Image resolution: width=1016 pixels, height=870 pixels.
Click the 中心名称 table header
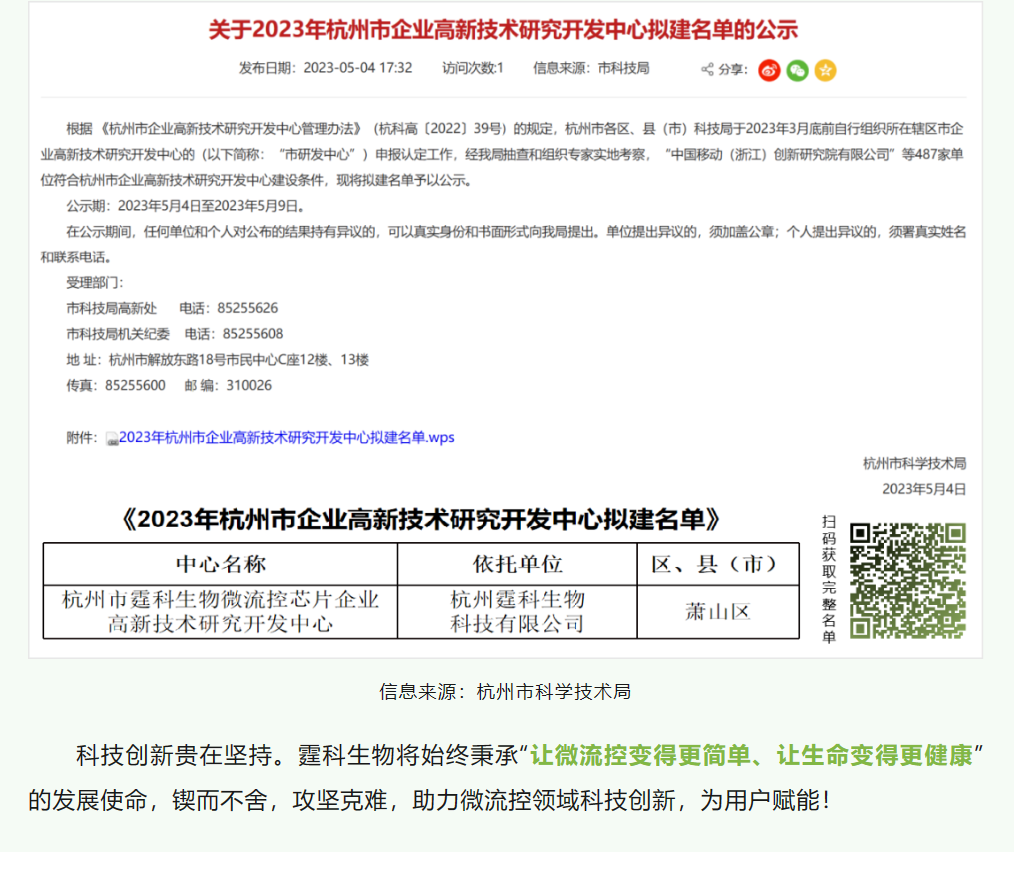220,564
